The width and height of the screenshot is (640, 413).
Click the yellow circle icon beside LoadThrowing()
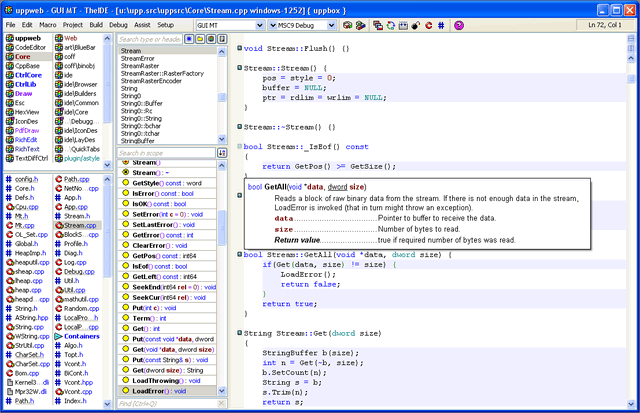126,380
